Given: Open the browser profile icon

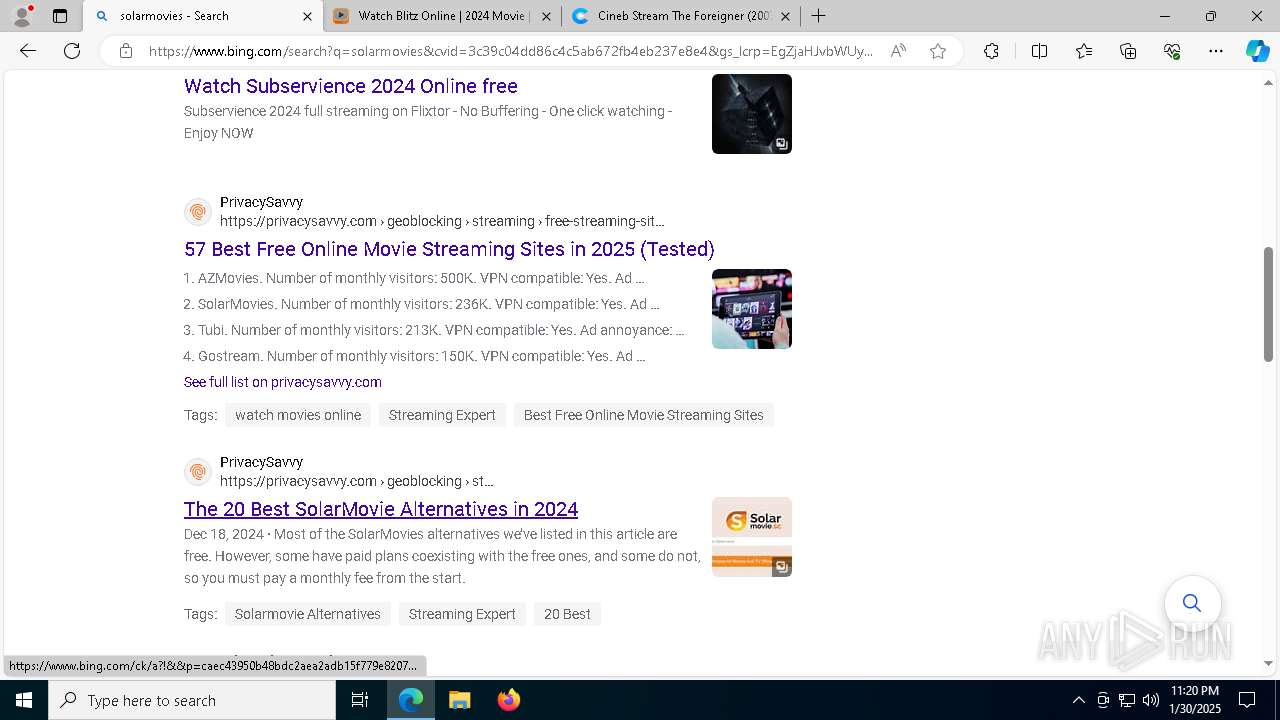Looking at the screenshot, I should pos(22,16).
